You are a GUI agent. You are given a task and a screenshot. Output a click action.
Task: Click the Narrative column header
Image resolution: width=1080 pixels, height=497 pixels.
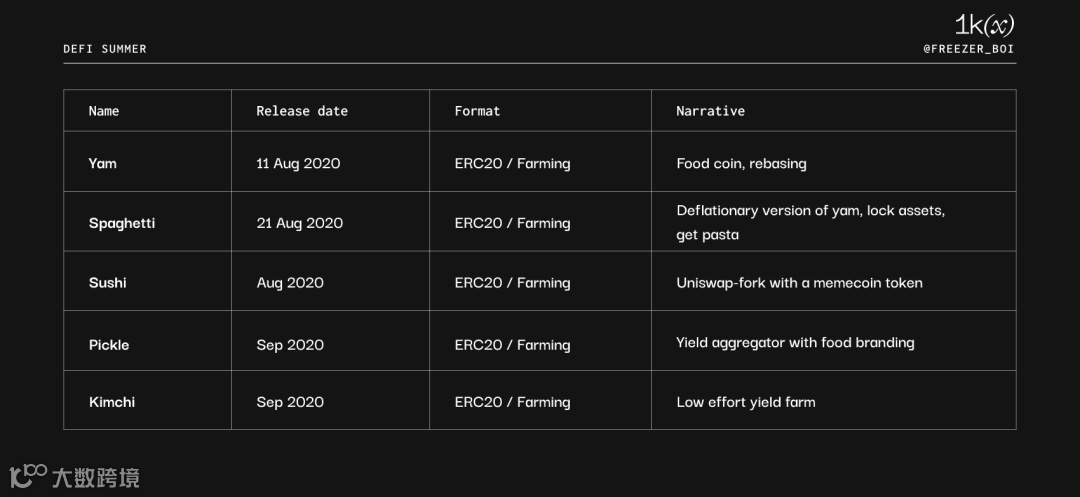(710, 111)
